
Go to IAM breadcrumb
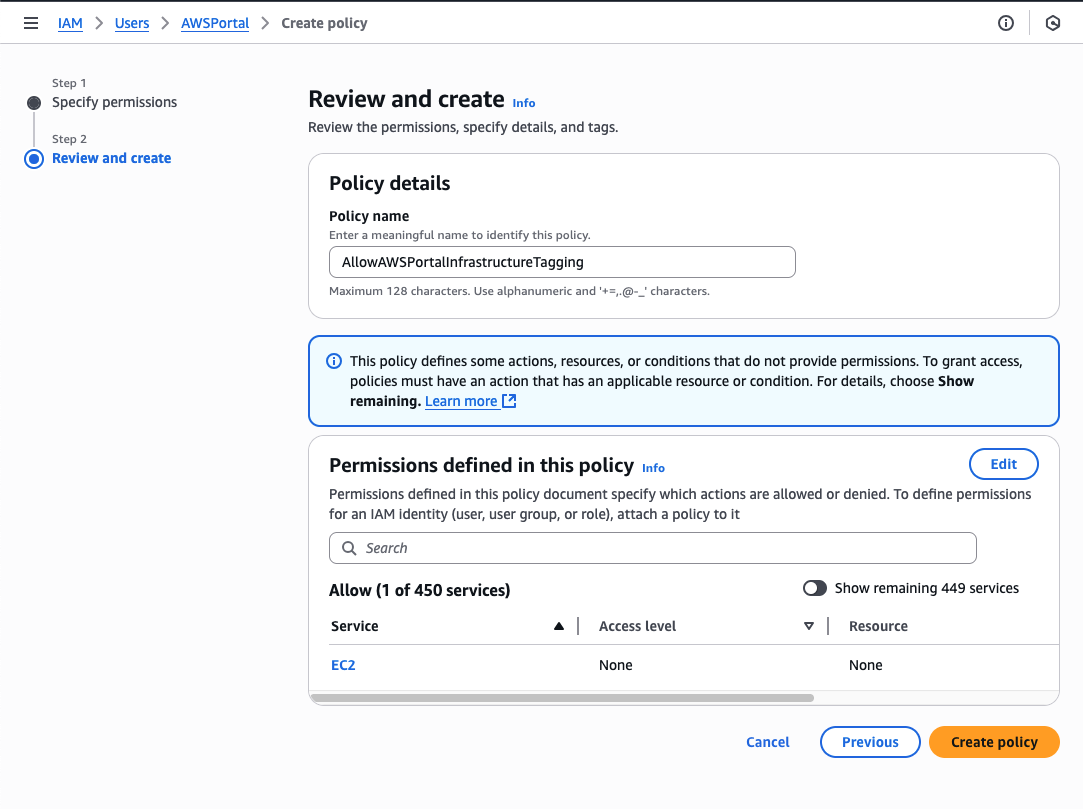[x=70, y=23]
